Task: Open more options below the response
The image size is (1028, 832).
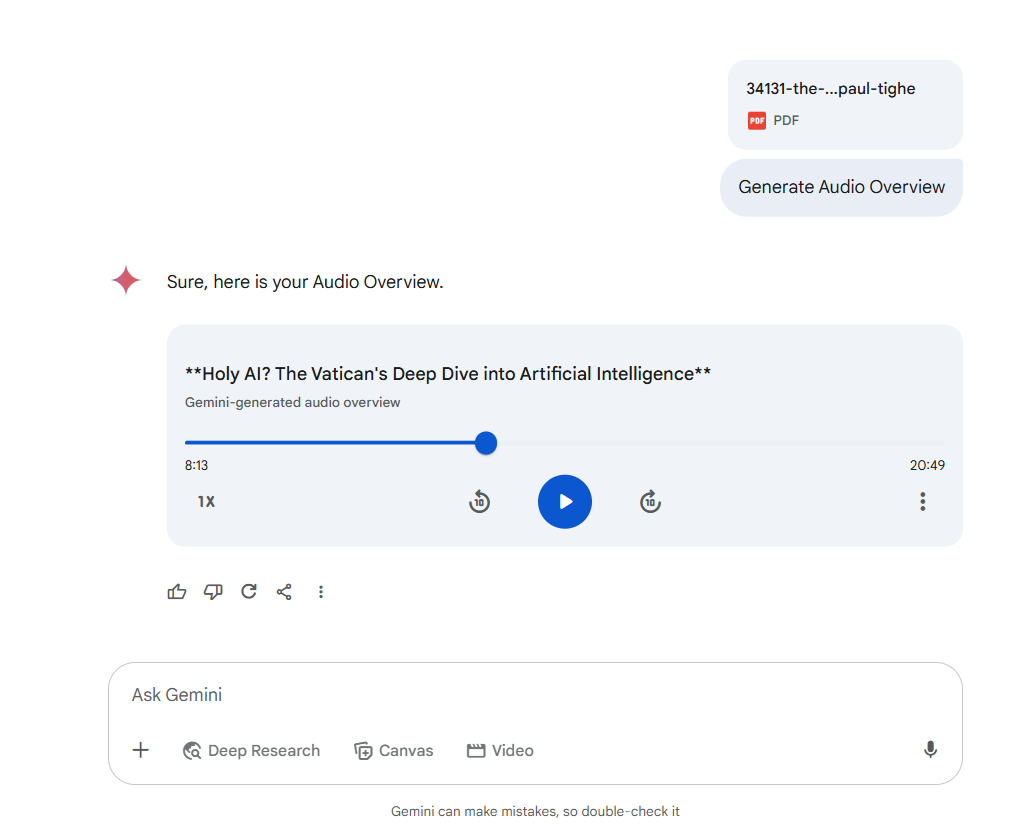Action: pyautogui.click(x=321, y=592)
